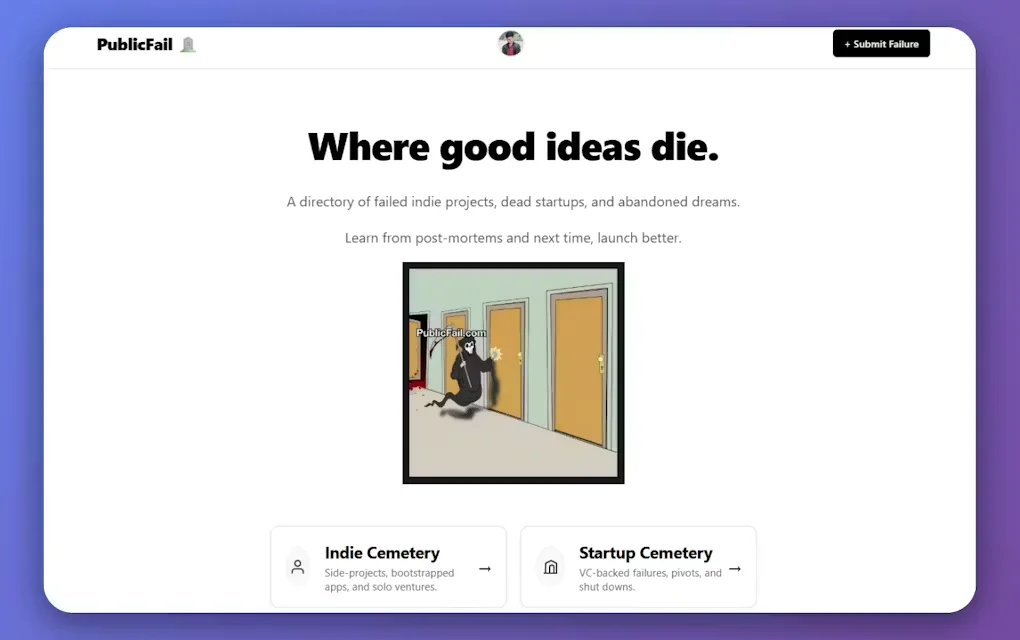
Task: Click the "Learn from post-mortems" text line
Action: click(513, 238)
